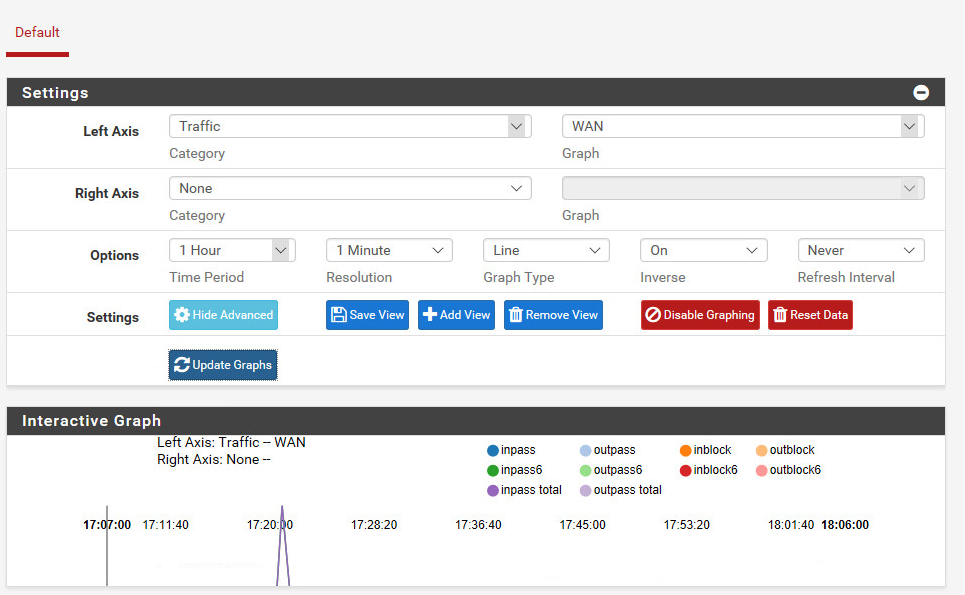
Task: Toggle outpass6 series in graph legend
Action: [611, 470]
